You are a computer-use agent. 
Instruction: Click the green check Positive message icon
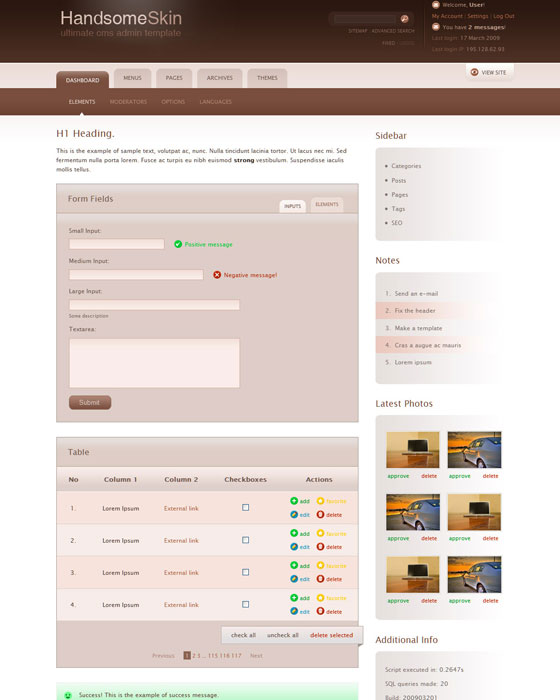pos(178,244)
